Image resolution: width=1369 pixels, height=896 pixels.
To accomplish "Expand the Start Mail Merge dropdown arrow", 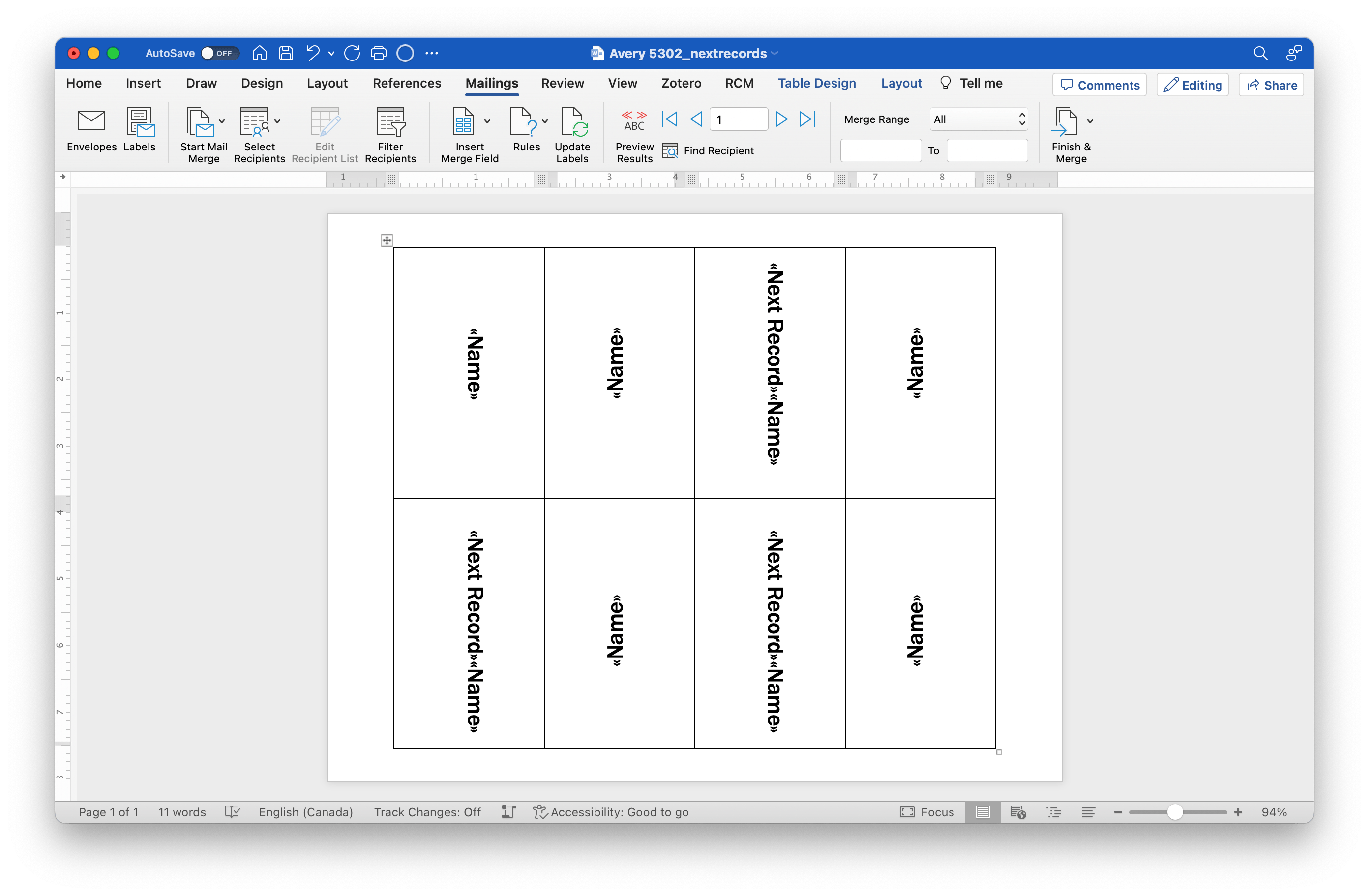I will click(x=221, y=121).
